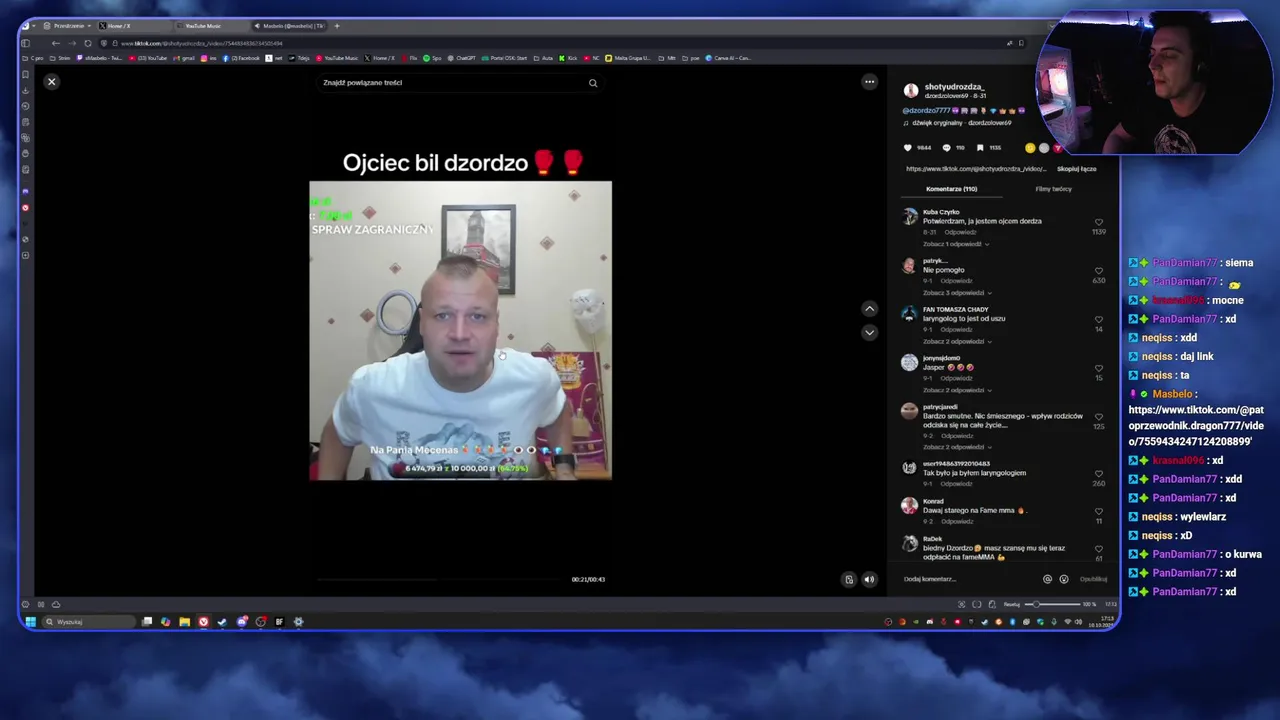Open the shotyudrozdza_ username link
This screenshot has width=1280, height=720.
coord(954,87)
